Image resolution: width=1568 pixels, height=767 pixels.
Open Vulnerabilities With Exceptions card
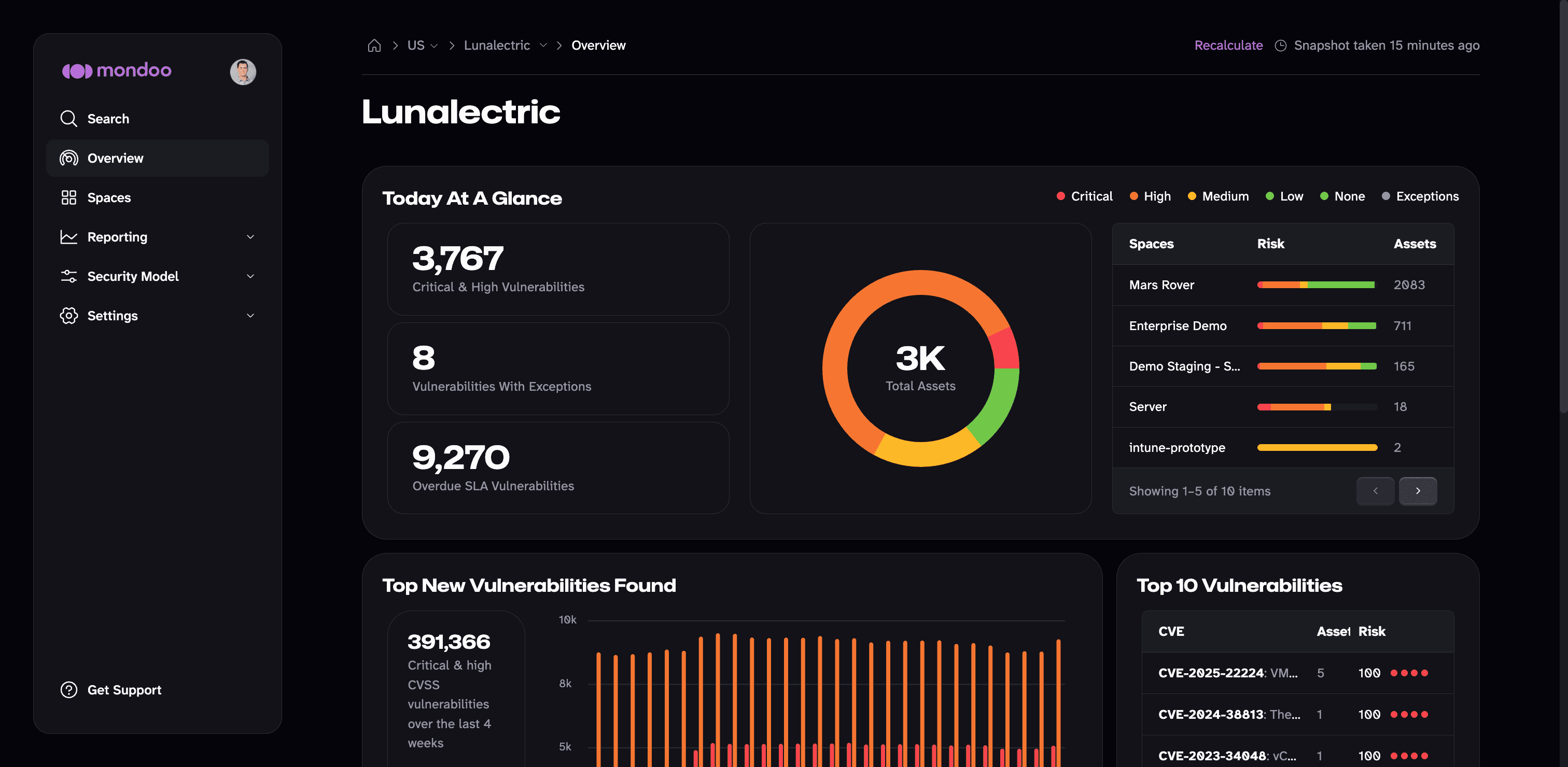coord(558,368)
